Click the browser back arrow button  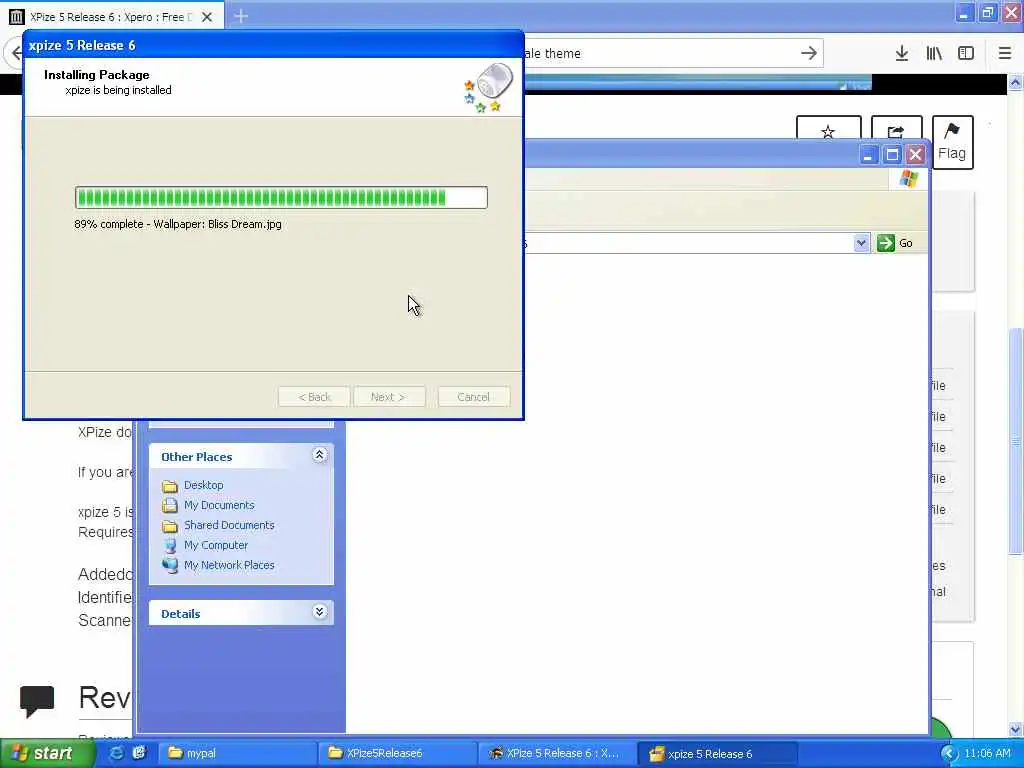coord(16,53)
